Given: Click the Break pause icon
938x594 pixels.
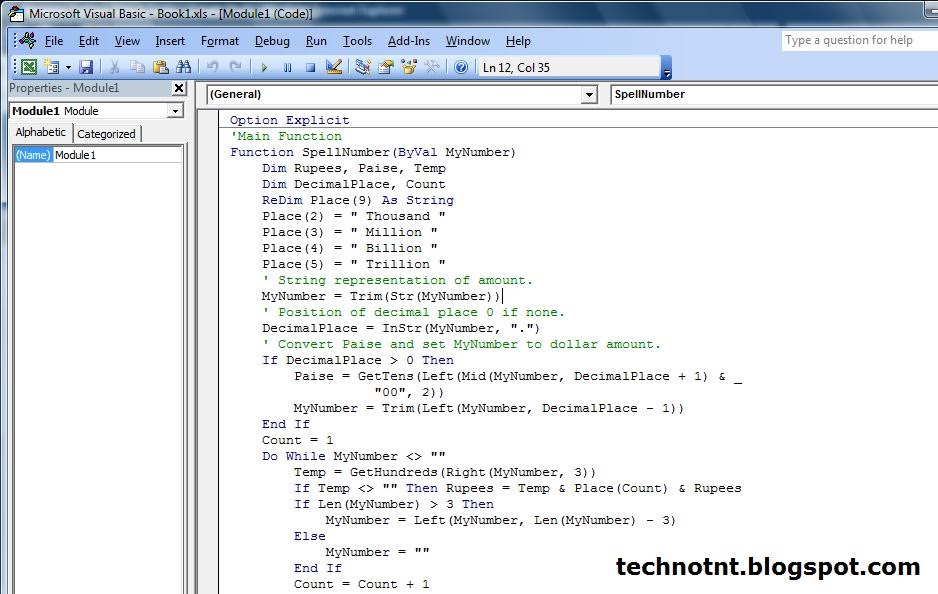Looking at the screenshot, I should [x=287, y=67].
